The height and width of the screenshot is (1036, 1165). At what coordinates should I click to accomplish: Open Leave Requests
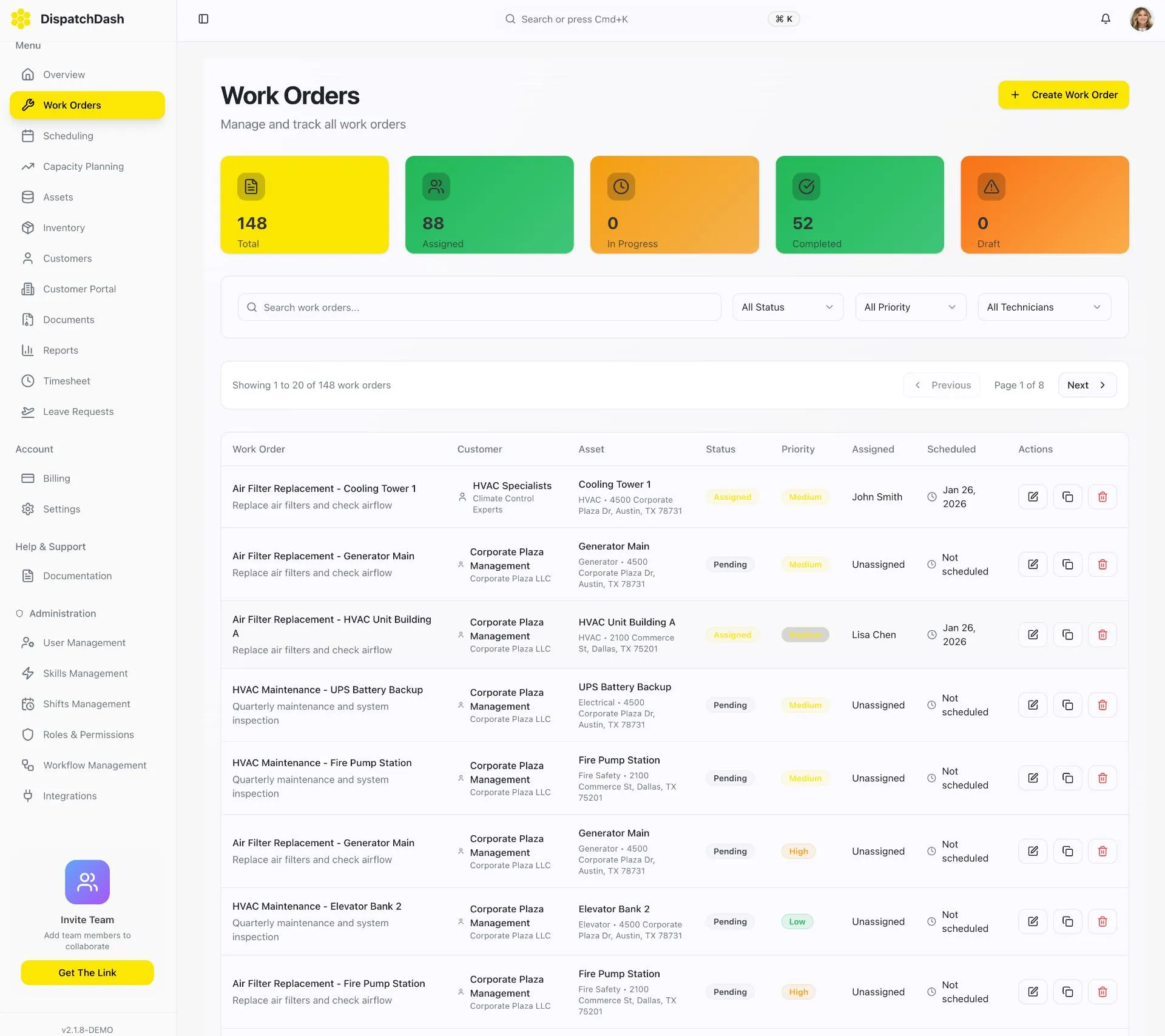click(x=87, y=411)
